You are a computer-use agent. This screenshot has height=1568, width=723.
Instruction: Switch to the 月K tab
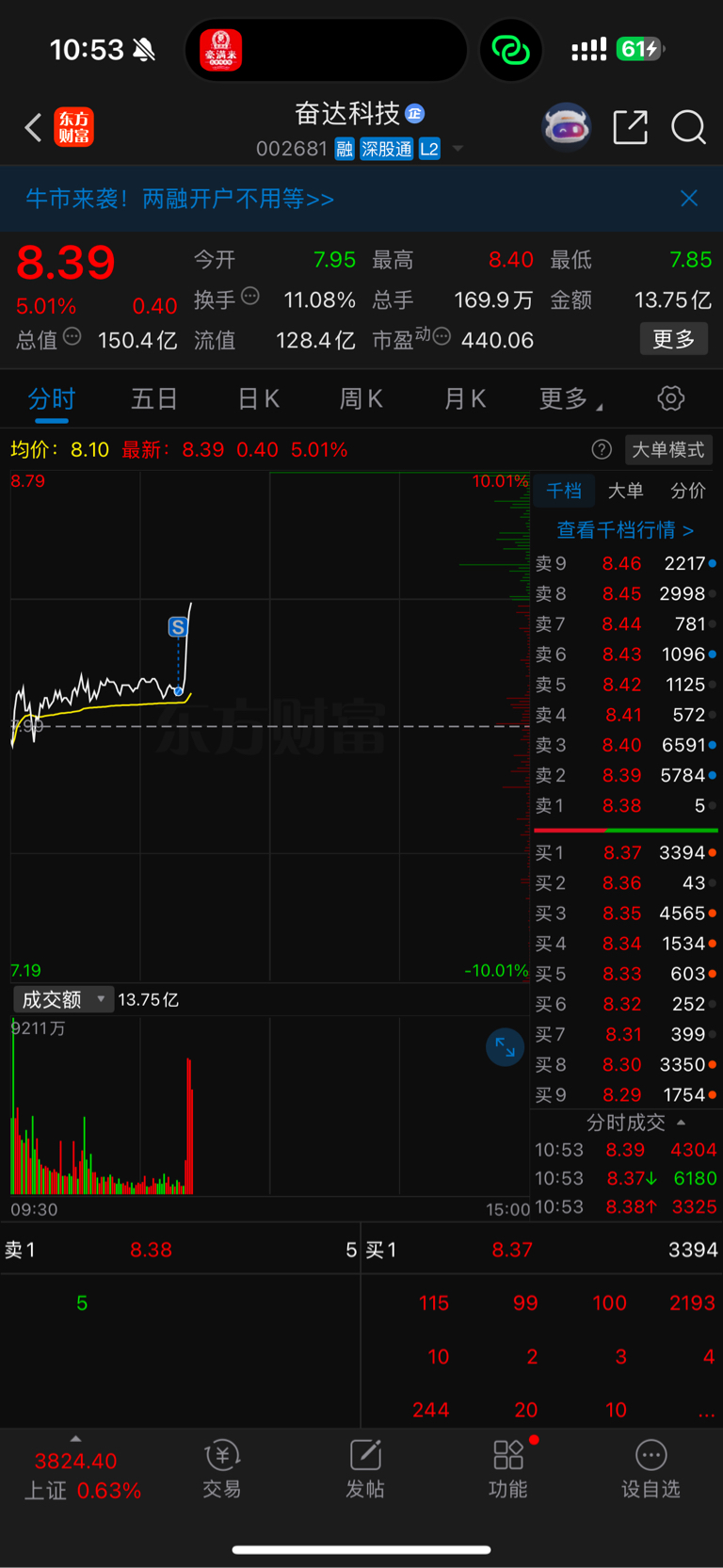(465, 399)
